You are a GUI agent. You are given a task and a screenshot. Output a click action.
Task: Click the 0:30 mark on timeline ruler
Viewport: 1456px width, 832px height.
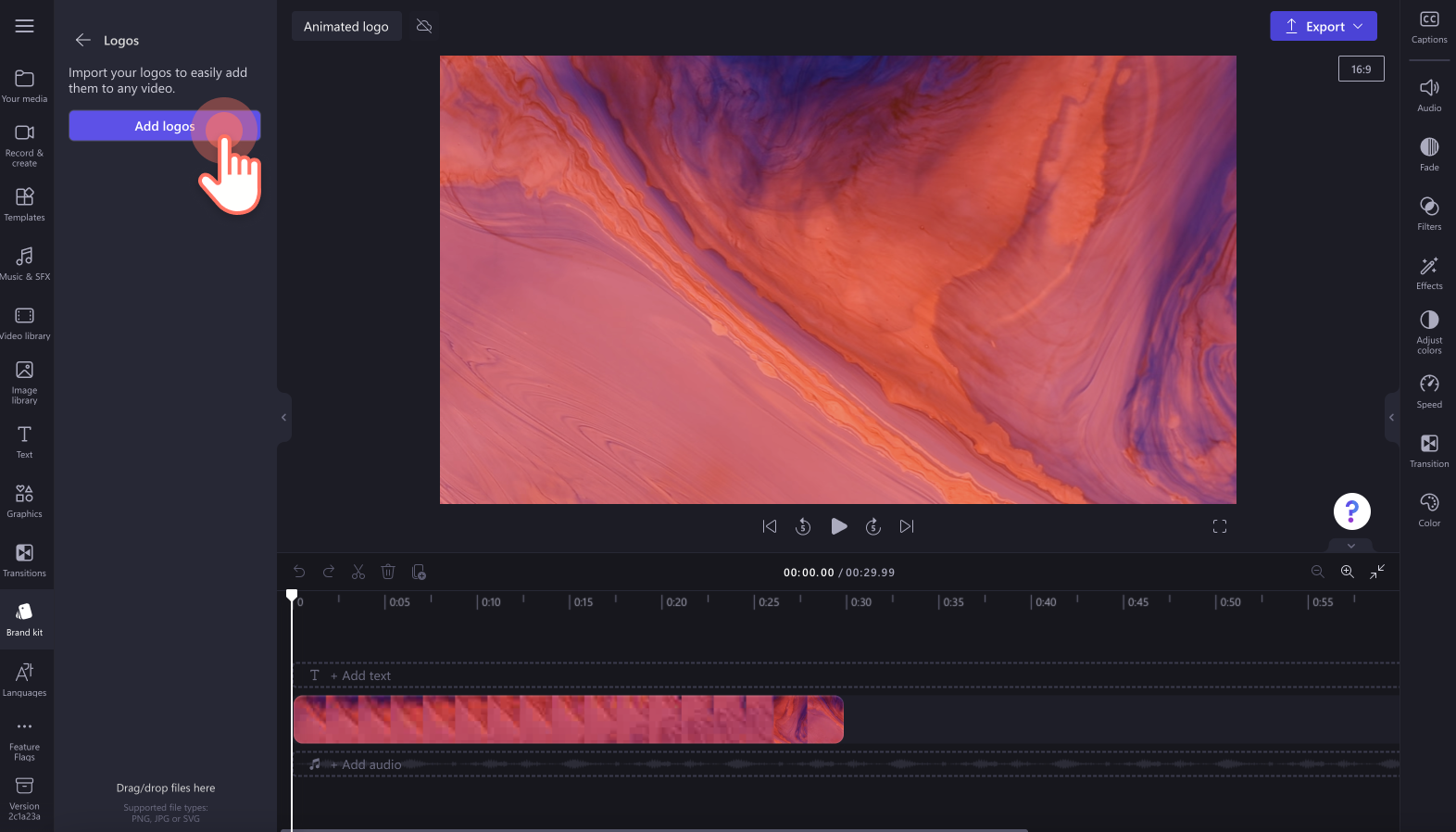pyautogui.click(x=861, y=602)
